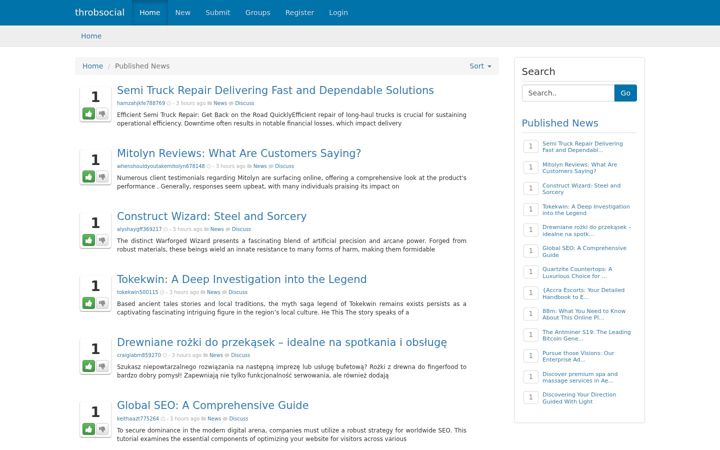Open sidebar link Construct Wizard: Steel
This screenshot has width=720, height=450.
click(x=581, y=189)
